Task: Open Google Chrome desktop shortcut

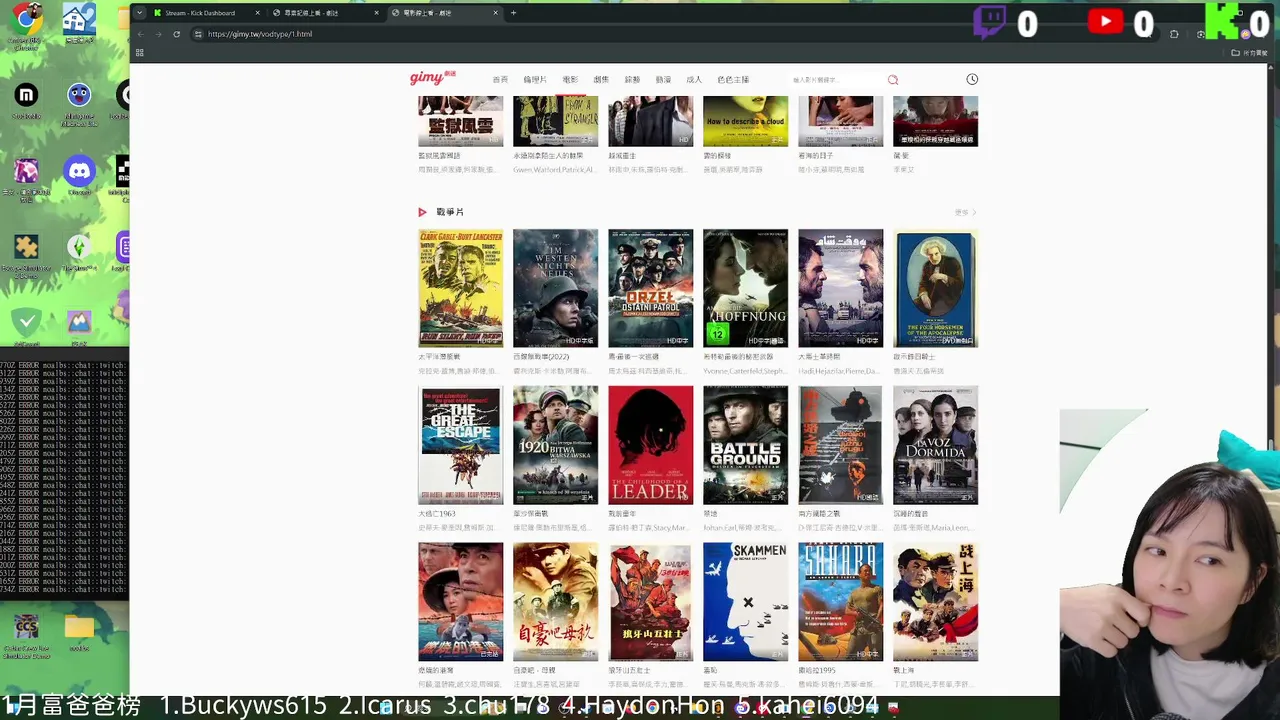Action: click(27, 18)
